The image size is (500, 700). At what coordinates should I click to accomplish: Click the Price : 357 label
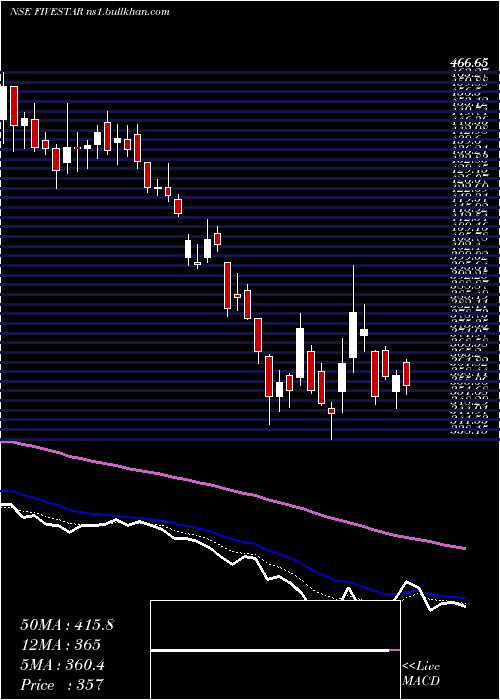click(62, 684)
